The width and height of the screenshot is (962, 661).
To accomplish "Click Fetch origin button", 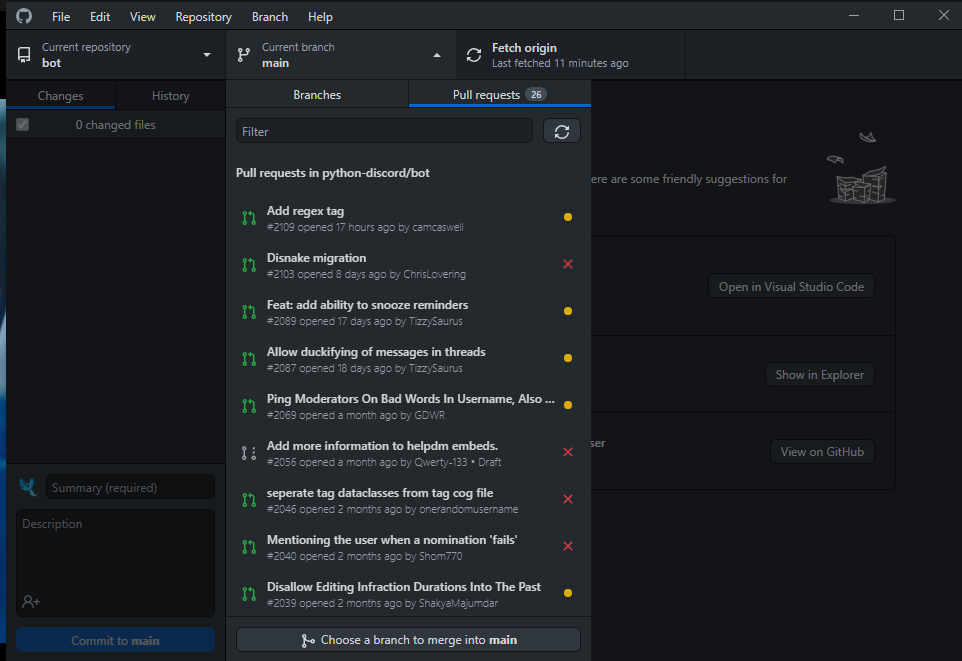I will [571, 55].
